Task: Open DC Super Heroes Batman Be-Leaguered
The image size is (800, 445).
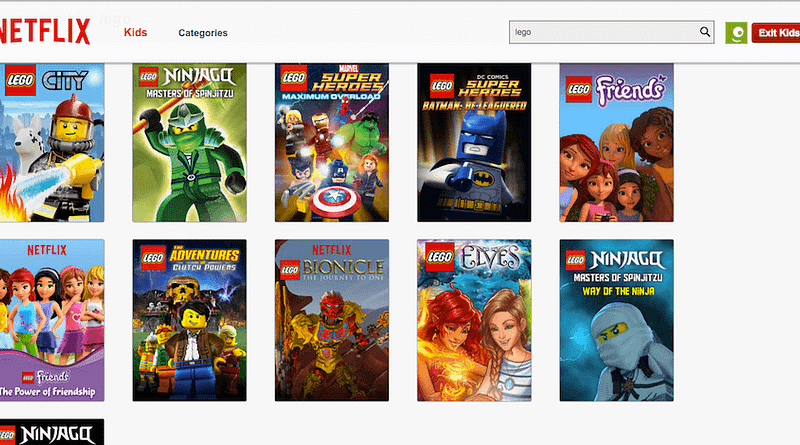Action: [x=474, y=142]
